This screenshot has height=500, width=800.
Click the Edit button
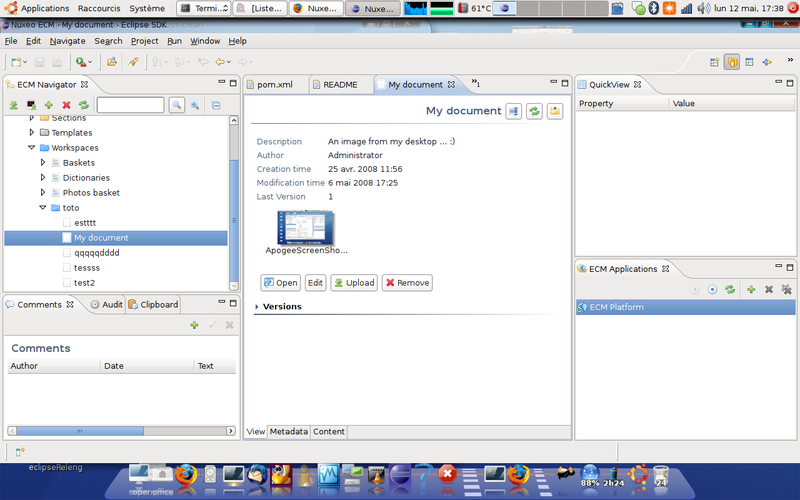pyautogui.click(x=315, y=283)
